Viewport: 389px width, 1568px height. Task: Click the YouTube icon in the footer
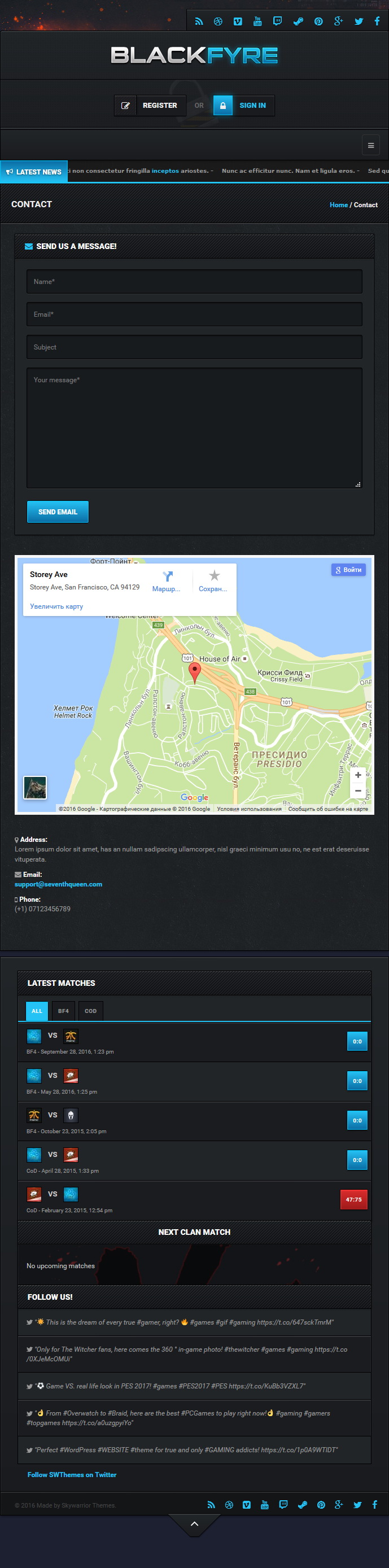265,1505
